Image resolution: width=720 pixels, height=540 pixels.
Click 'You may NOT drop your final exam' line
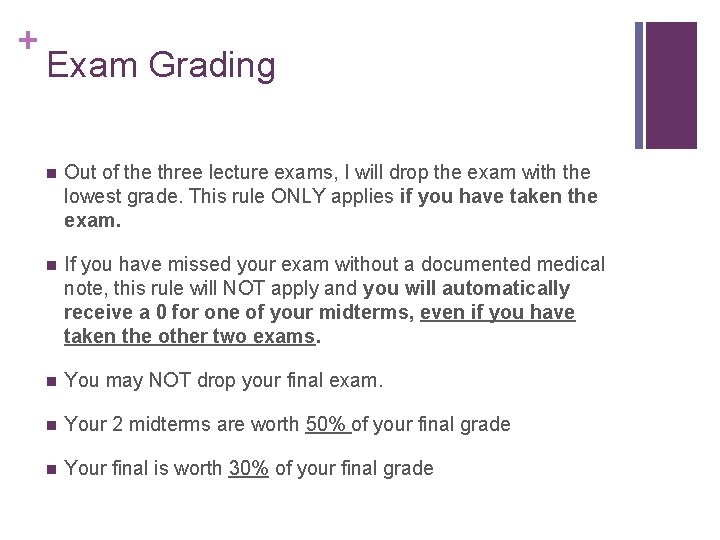pyautogui.click(x=223, y=381)
